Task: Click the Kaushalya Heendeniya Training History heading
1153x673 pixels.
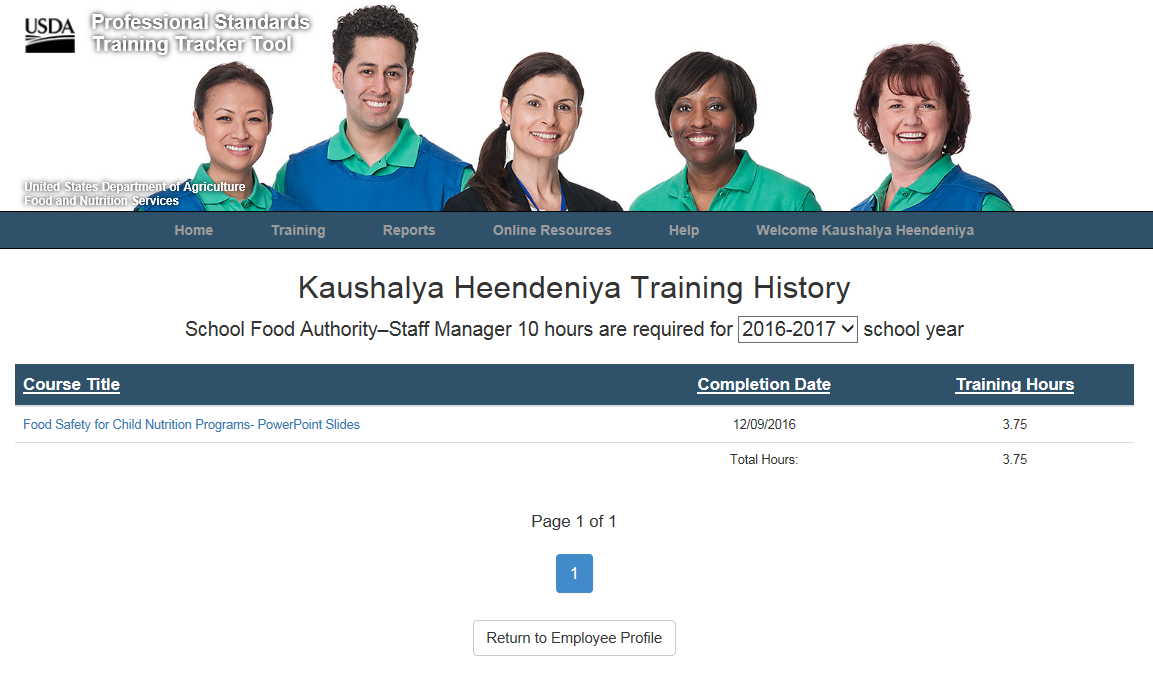Action: (574, 288)
